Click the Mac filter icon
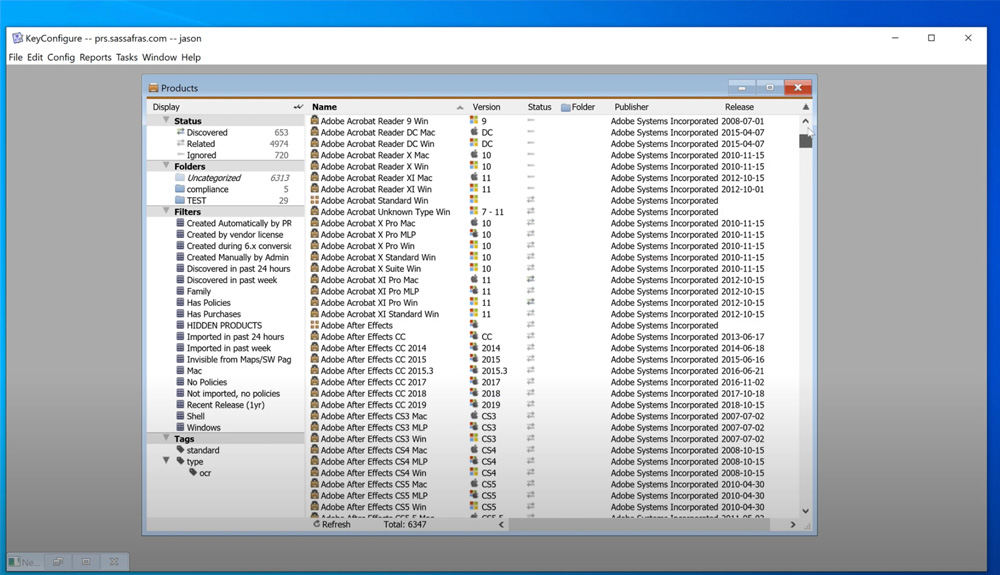This screenshot has width=1000, height=575. point(180,370)
